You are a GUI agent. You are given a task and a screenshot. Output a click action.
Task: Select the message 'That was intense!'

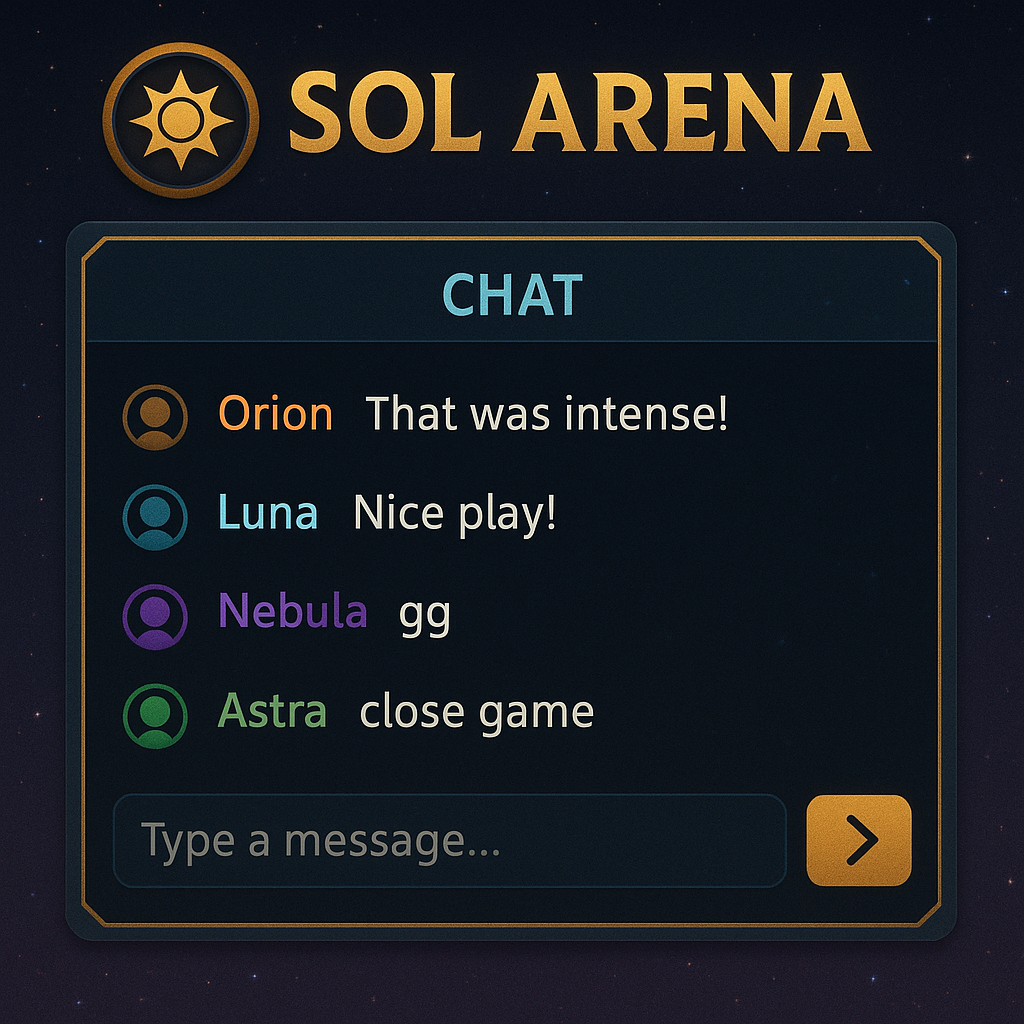[x=548, y=413]
